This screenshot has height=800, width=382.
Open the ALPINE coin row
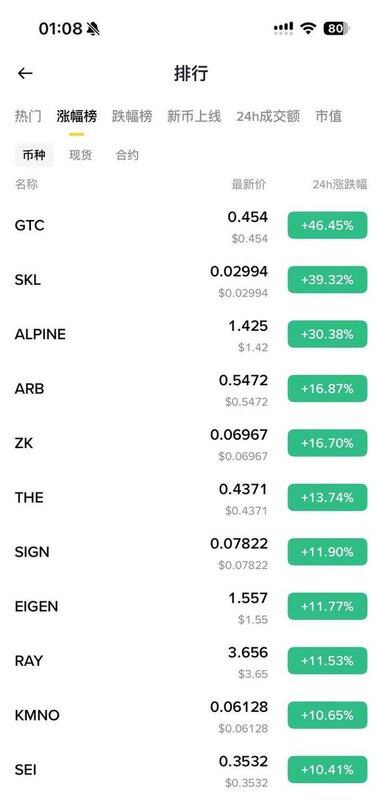click(191, 334)
